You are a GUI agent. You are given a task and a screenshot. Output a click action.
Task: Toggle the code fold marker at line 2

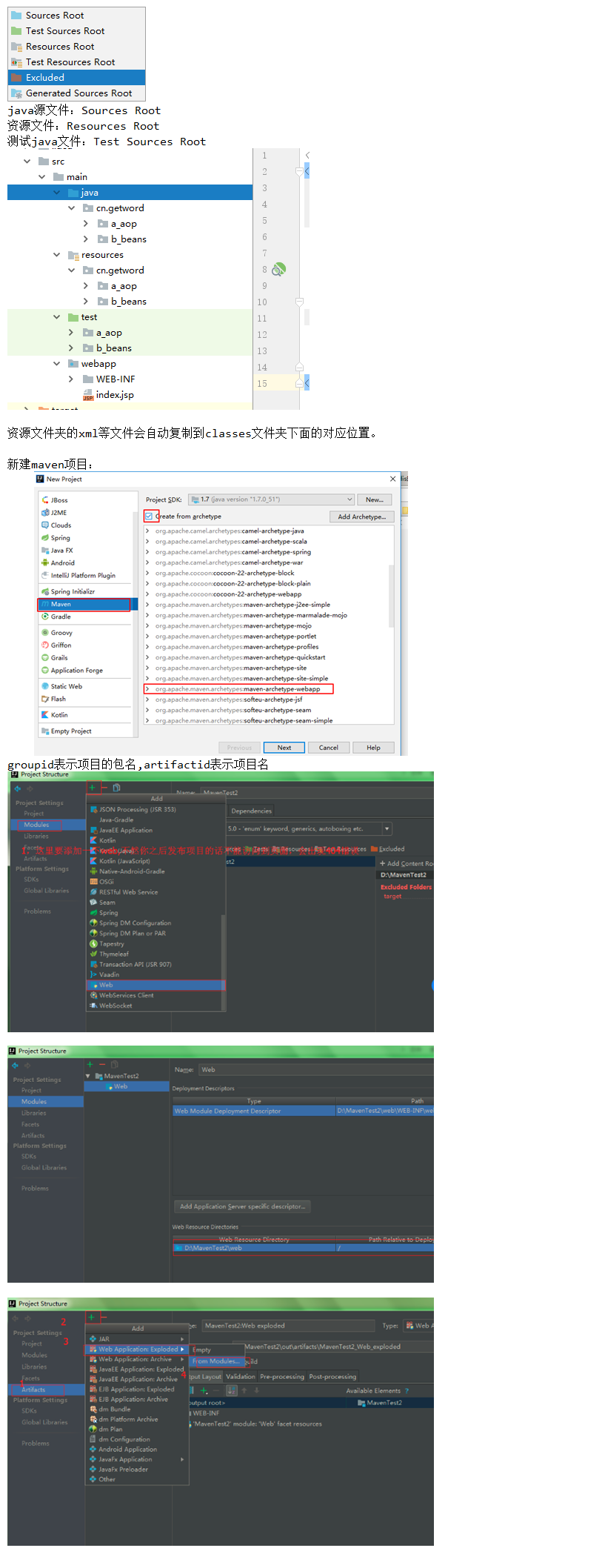coord(299,172)
